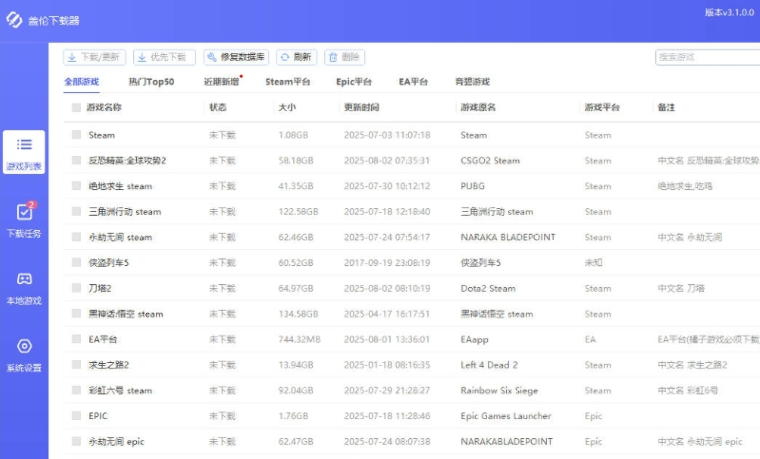Check the box for 反恐精英:全球攻势2
The height and width of the screenshot is (459, 760).
[x=76, y=160]
